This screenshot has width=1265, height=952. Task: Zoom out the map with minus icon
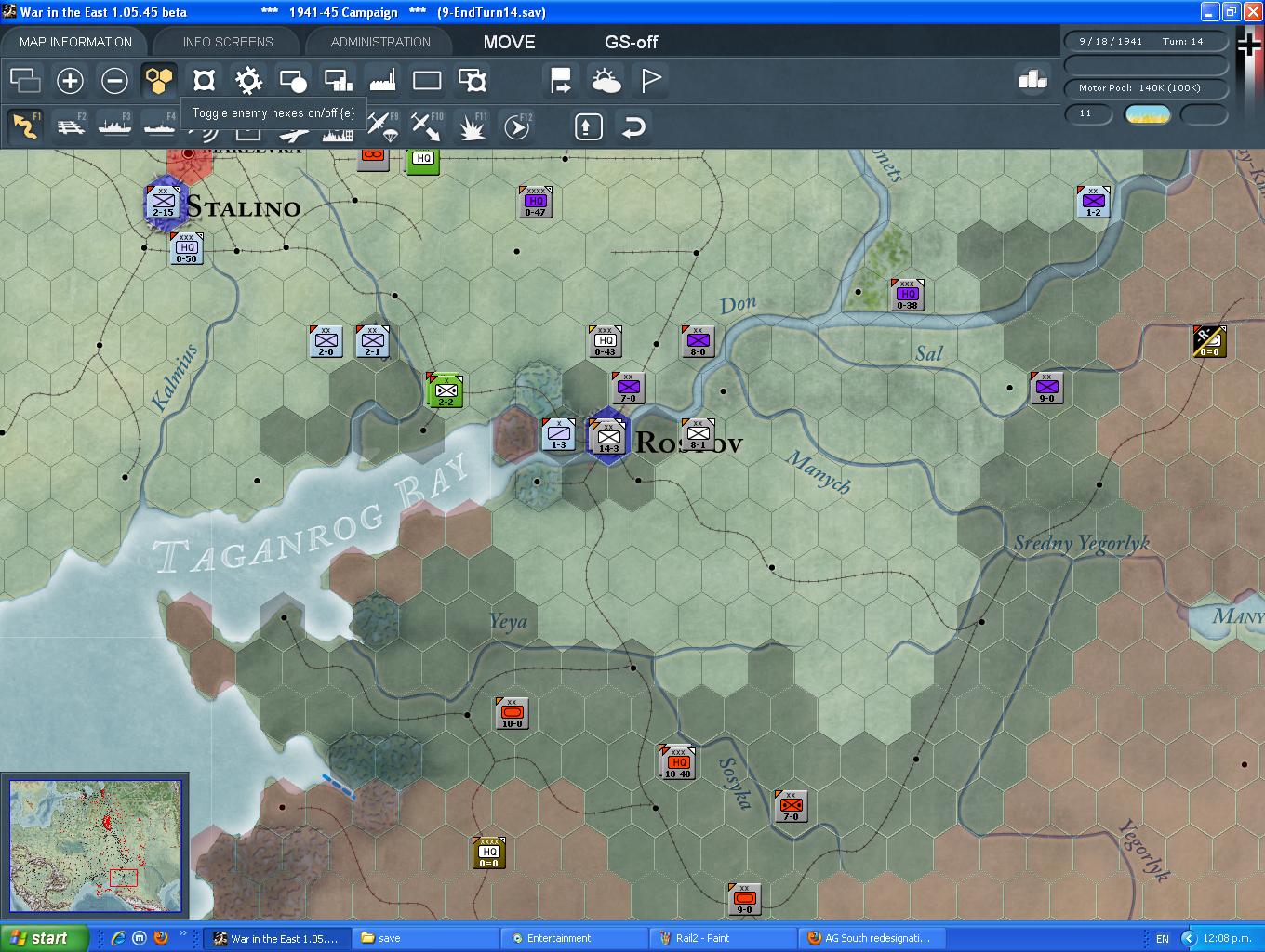click(114, 81)
